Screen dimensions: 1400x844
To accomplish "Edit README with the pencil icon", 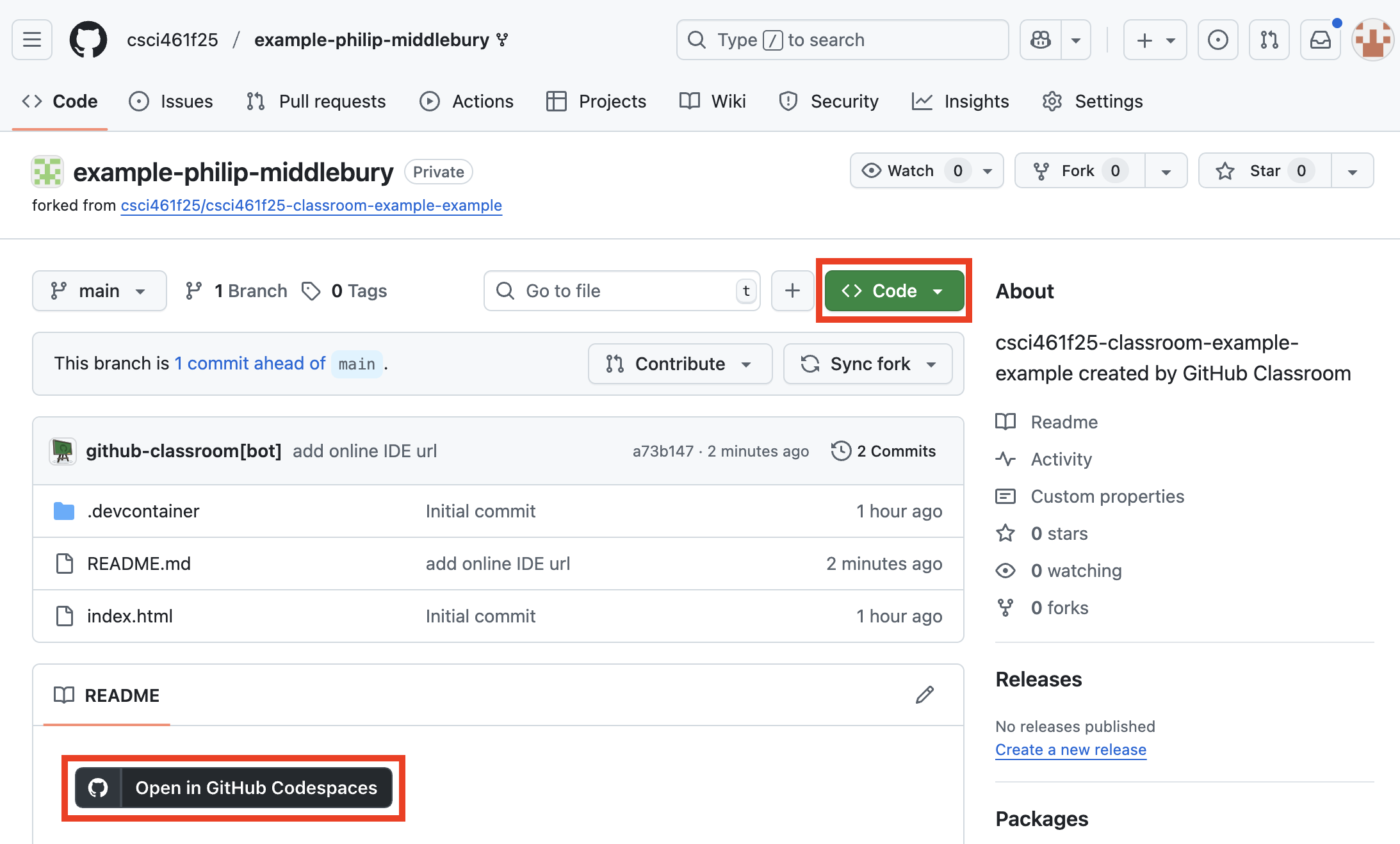I will [x=924, y=695].
